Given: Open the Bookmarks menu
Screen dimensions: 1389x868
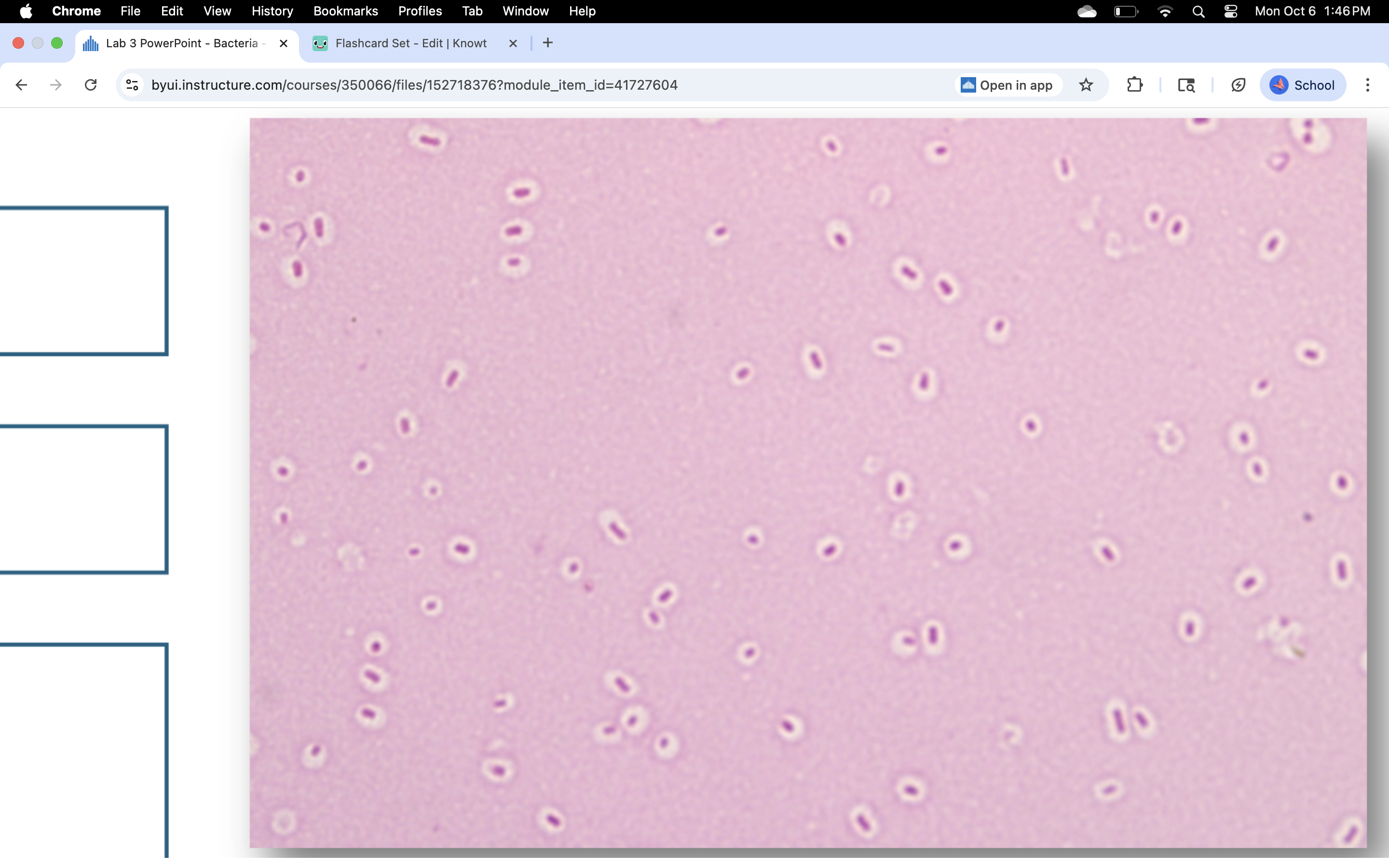Looking at the screenshot, I should click(x=345, y=11).
